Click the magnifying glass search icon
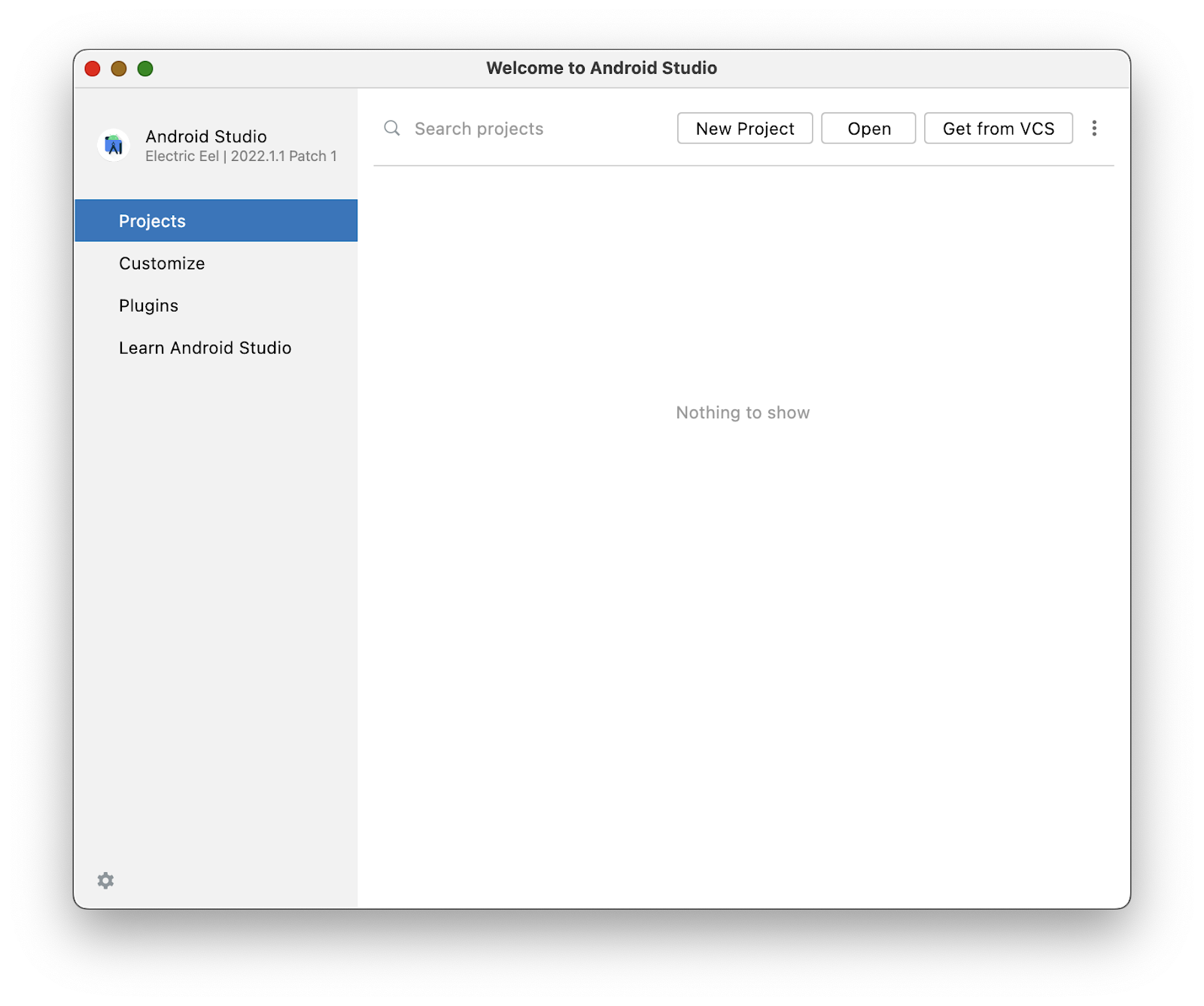 (x=392, y=129)
